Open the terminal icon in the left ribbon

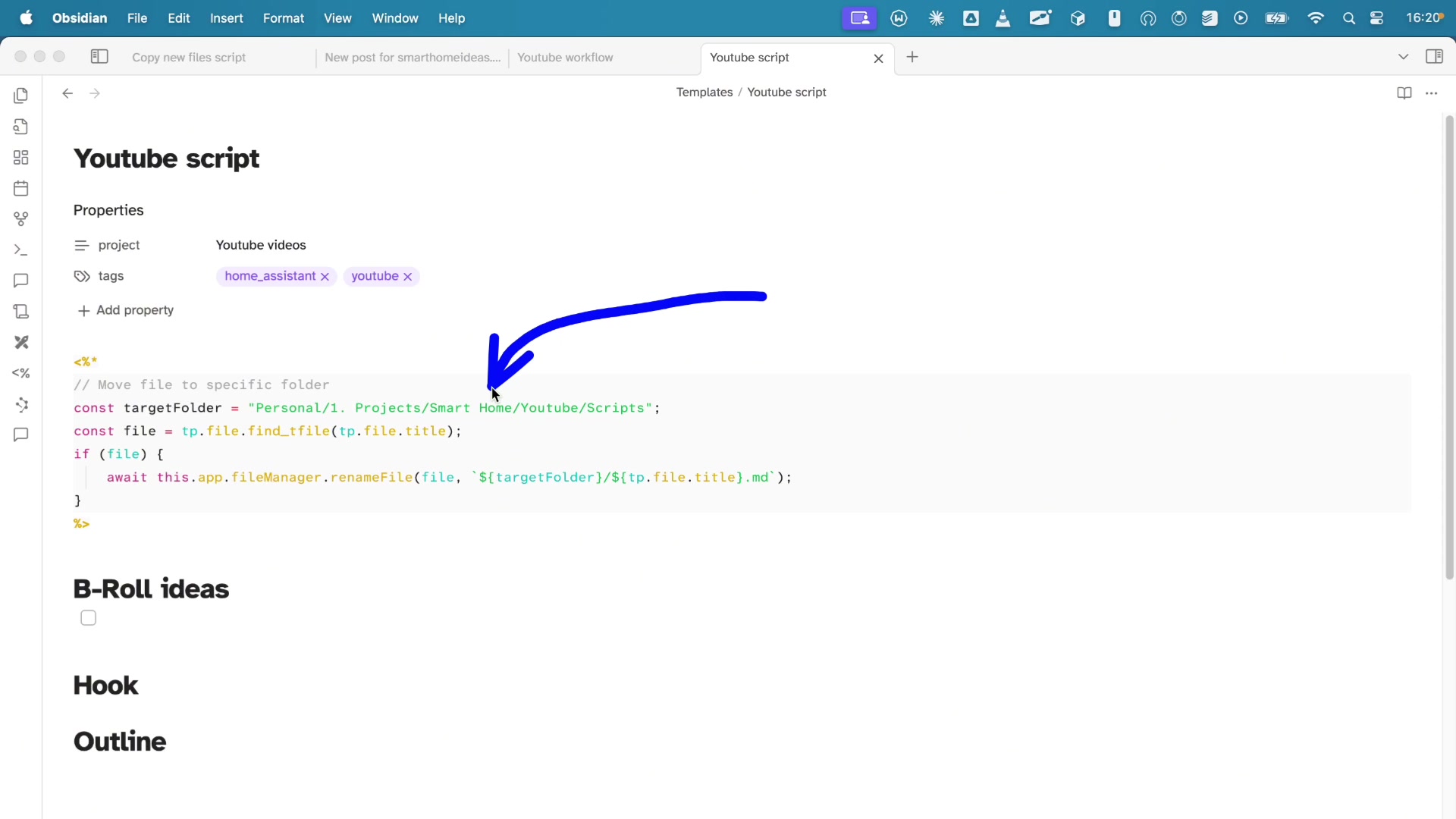20,250
